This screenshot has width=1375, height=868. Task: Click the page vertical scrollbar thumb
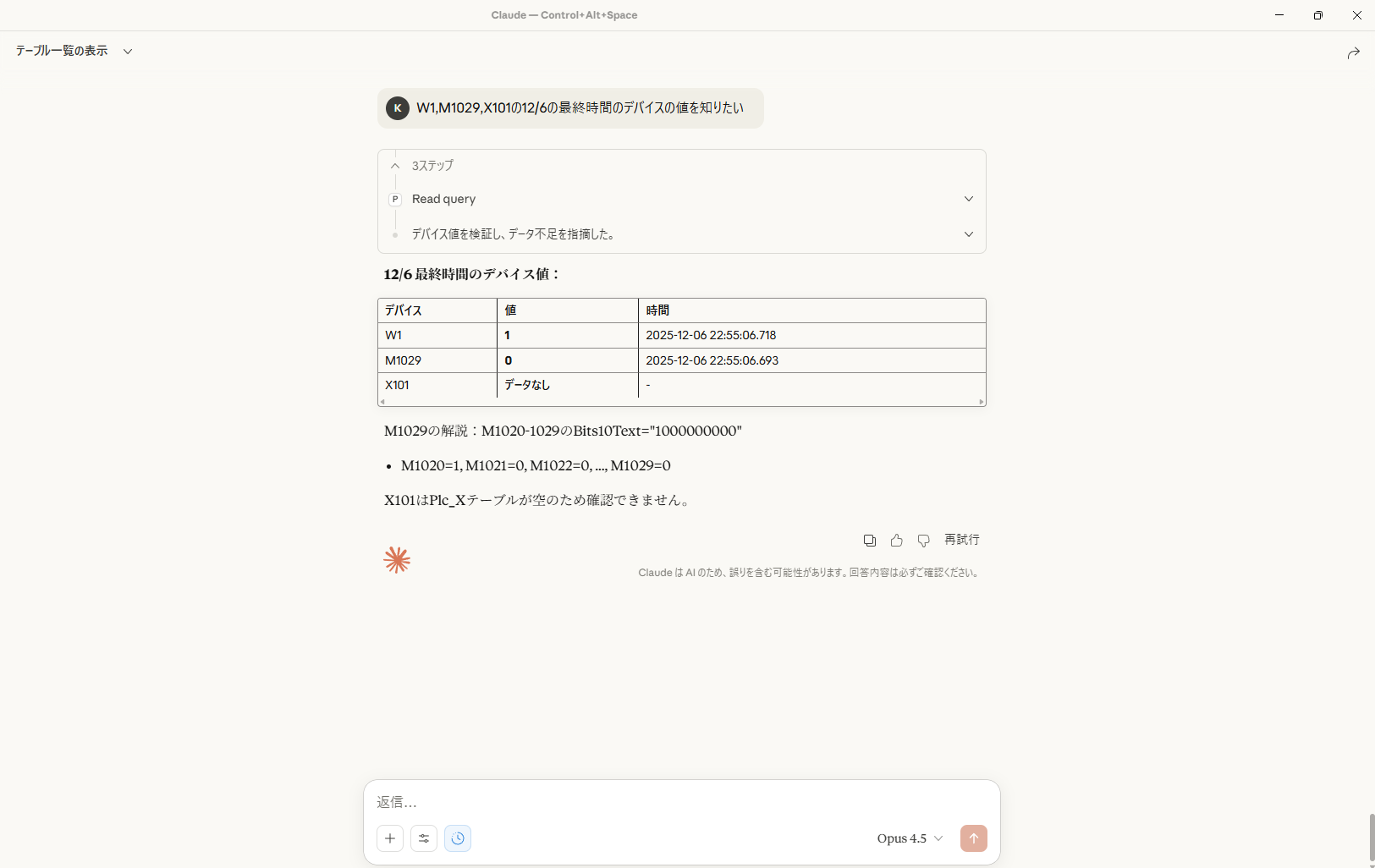tap(1370, 836)
